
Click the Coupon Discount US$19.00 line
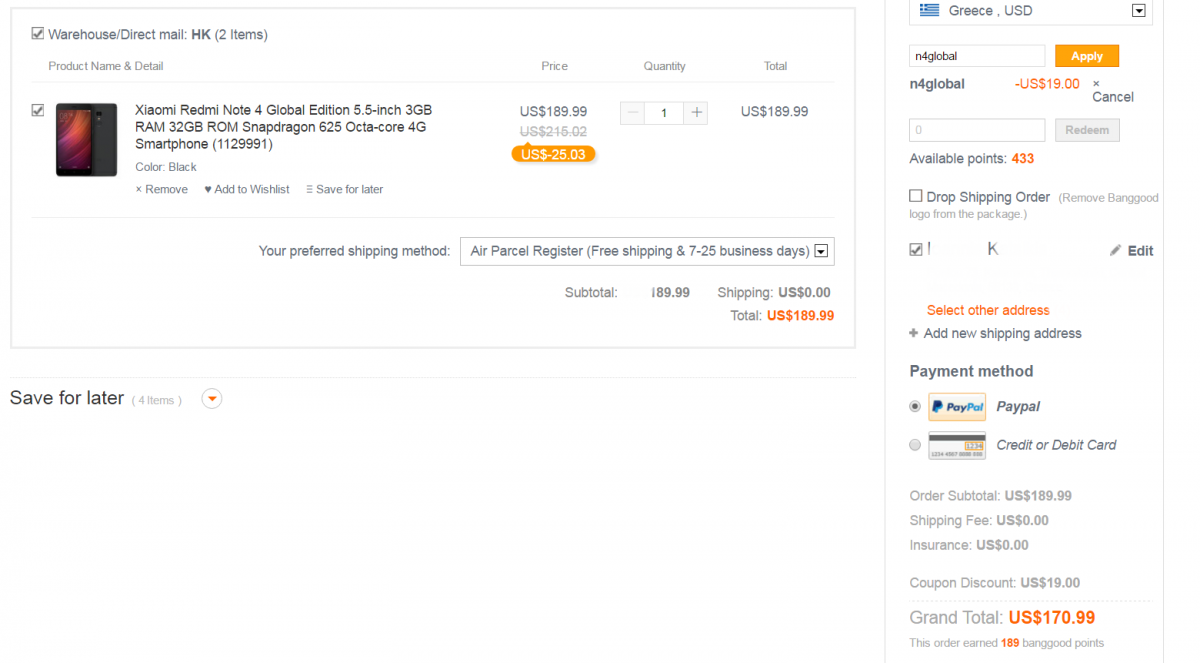(x=995, y=583)
